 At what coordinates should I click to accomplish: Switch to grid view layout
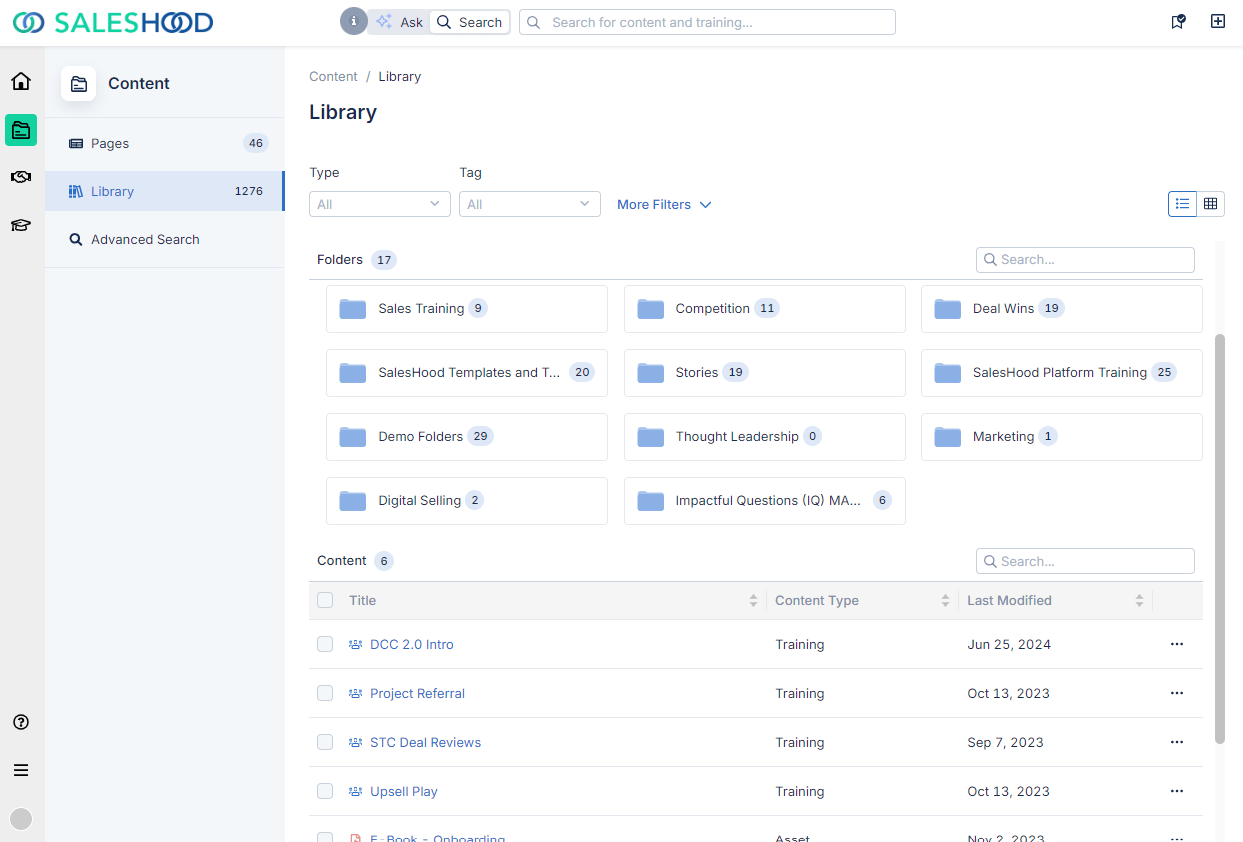point(1211,204)
